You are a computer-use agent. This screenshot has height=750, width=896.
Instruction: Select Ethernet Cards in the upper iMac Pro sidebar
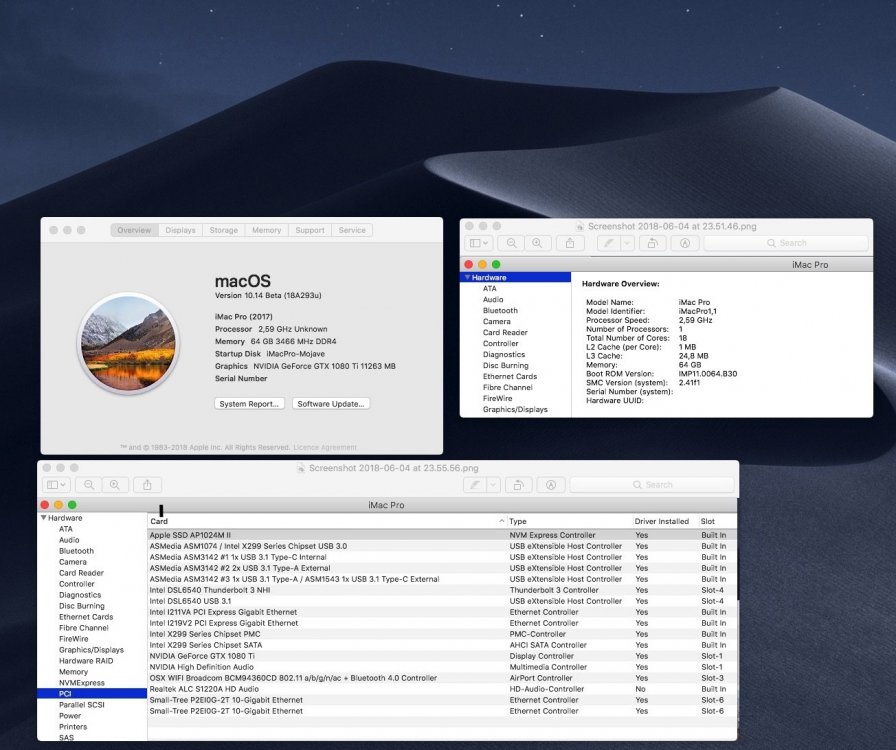(510, 376)
